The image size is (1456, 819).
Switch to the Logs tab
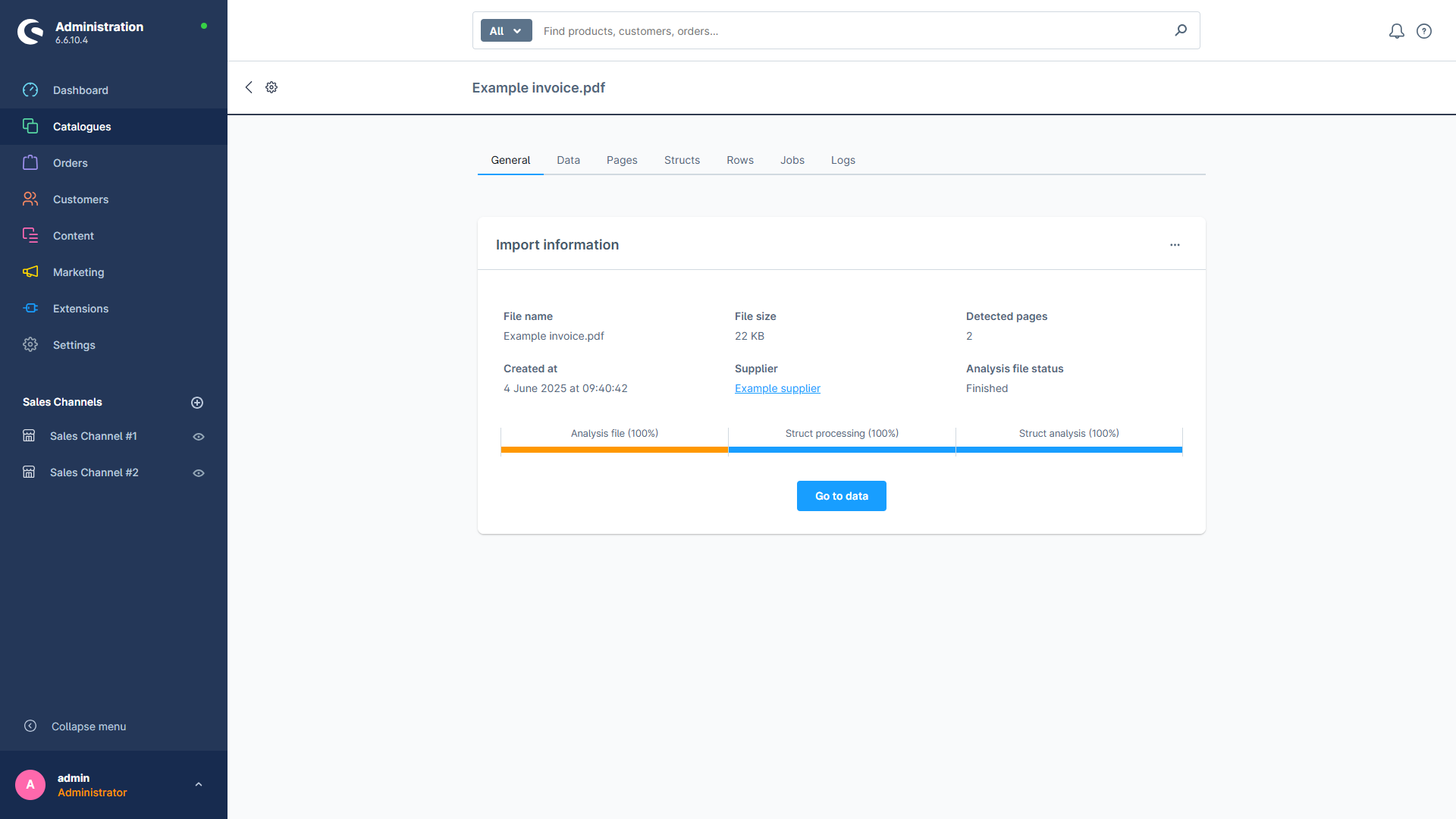[843, 160]
